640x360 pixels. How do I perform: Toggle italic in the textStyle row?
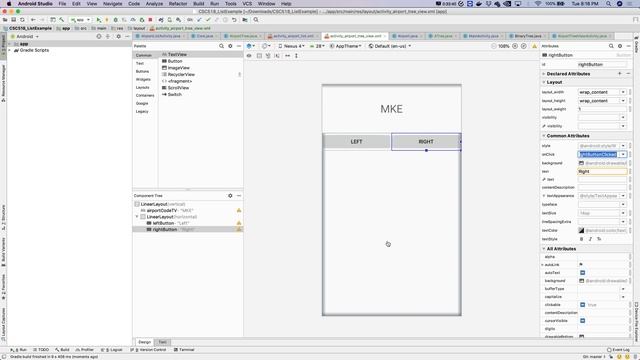point(590,239)
